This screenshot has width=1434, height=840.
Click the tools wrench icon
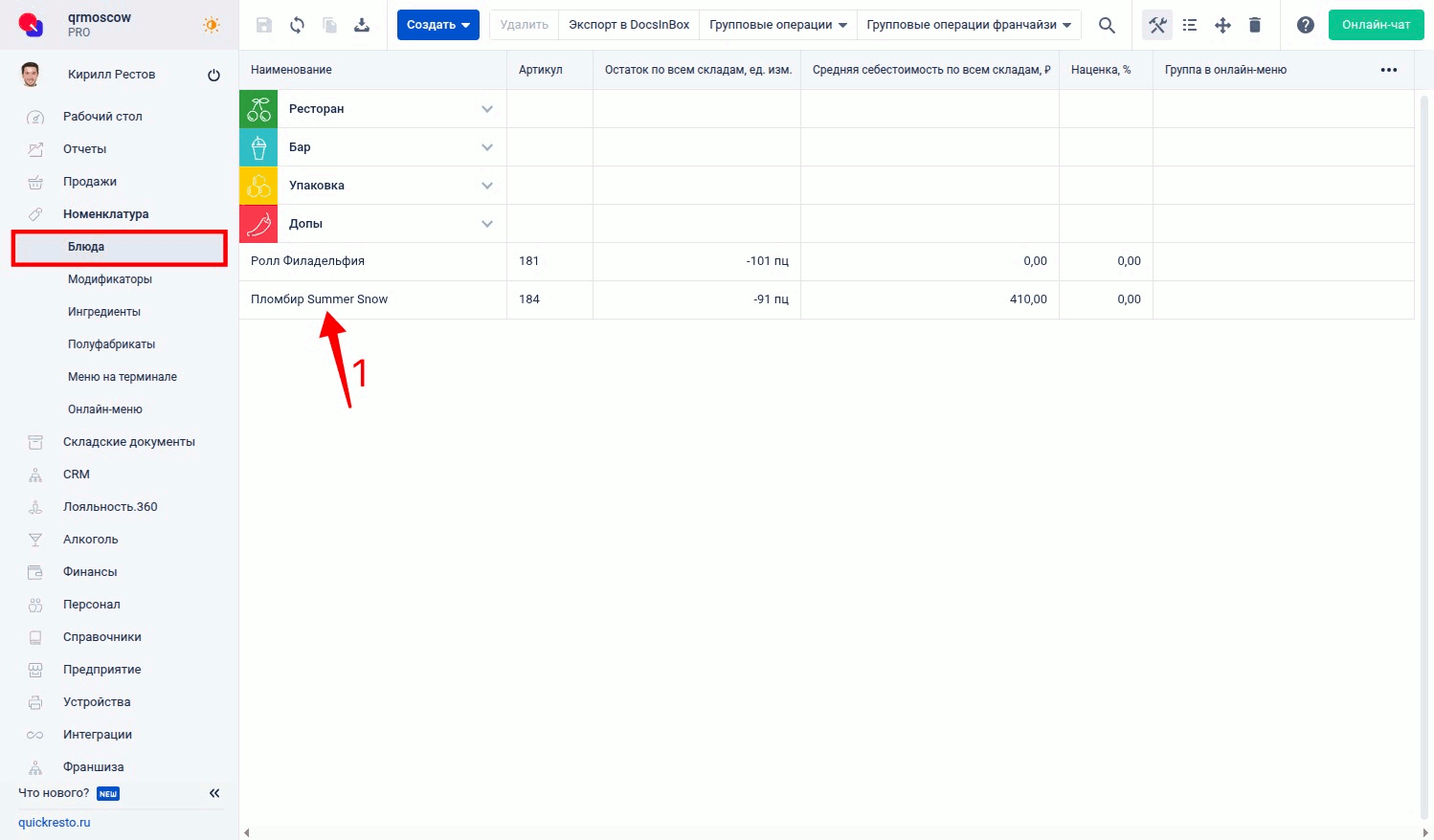tap(1157, 25)
